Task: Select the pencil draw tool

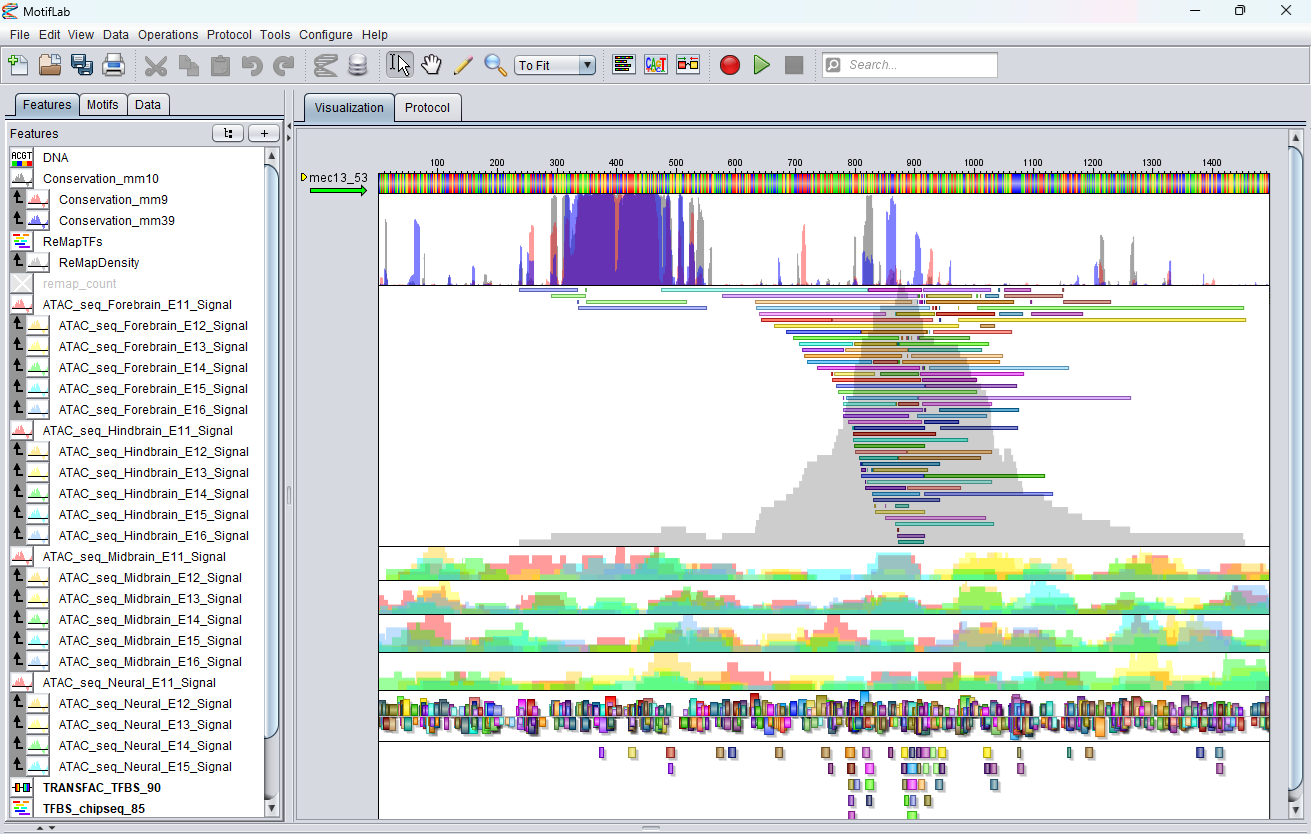Action: pos(463,65)
